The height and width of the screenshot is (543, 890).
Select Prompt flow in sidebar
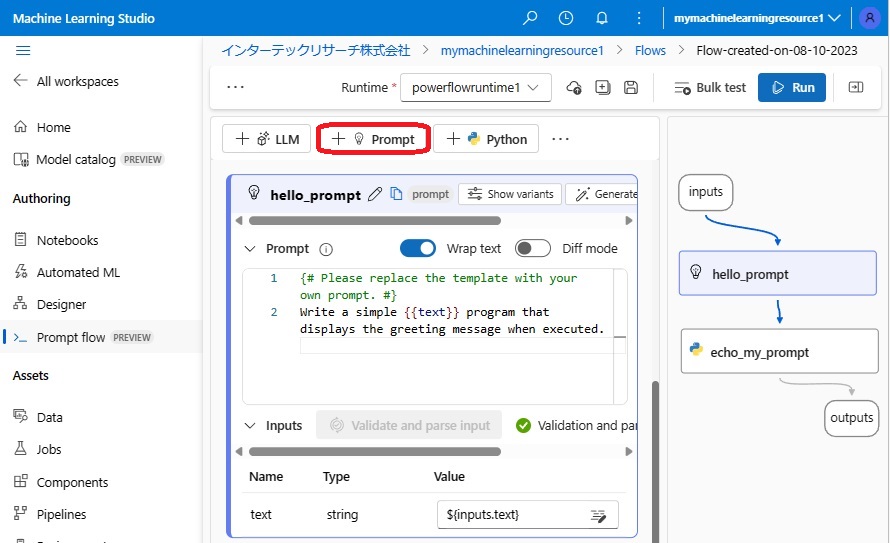click(101, 337)
